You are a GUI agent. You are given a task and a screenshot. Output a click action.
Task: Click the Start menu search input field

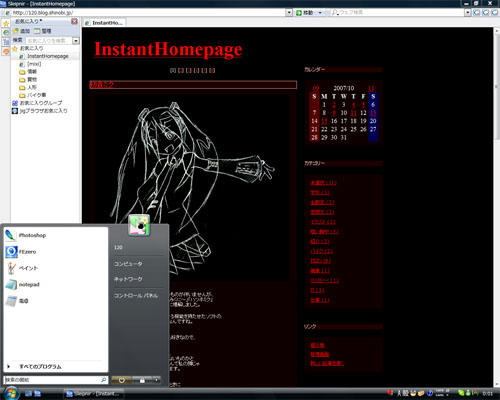[52, 380]
